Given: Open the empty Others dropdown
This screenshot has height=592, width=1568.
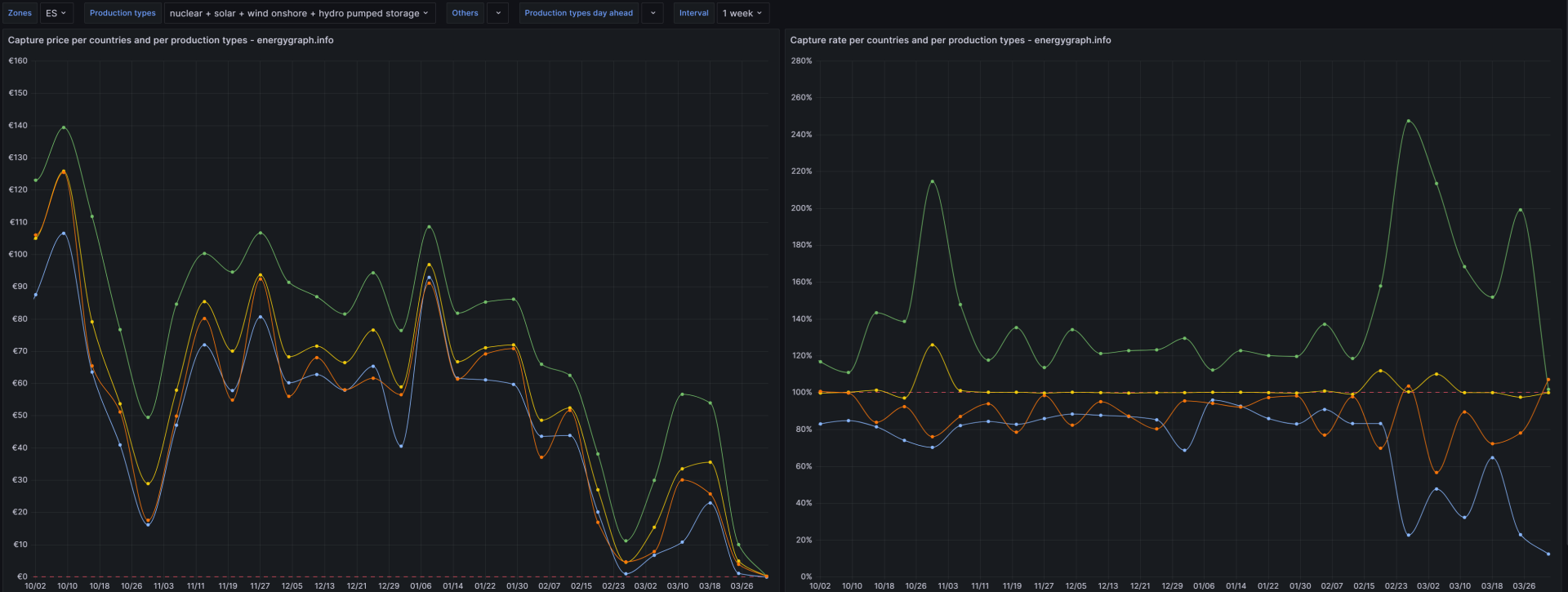Looking at the screenshot, I should click(x=497, y=13).
